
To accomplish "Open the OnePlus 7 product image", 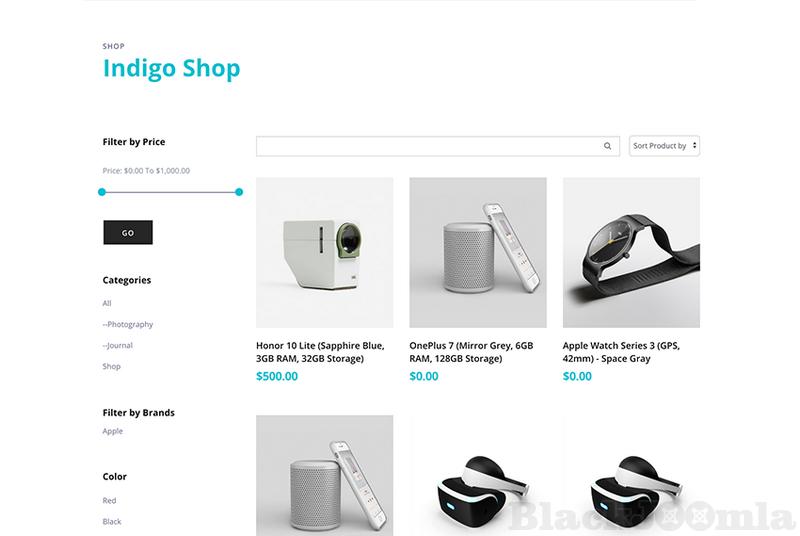I will pyautogui.click(x=478, y=252).
